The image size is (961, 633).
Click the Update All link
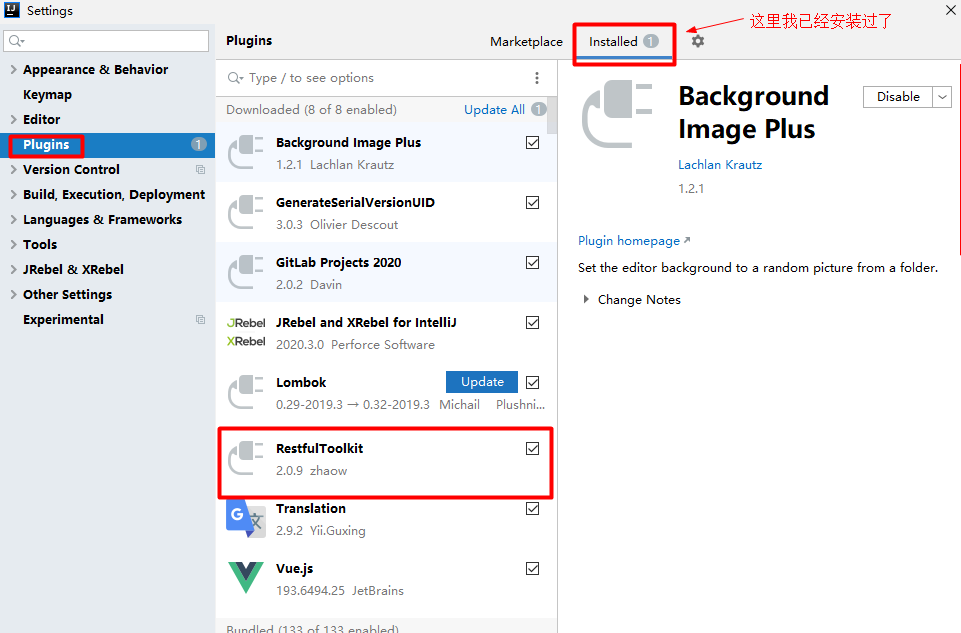click(494, 110)
